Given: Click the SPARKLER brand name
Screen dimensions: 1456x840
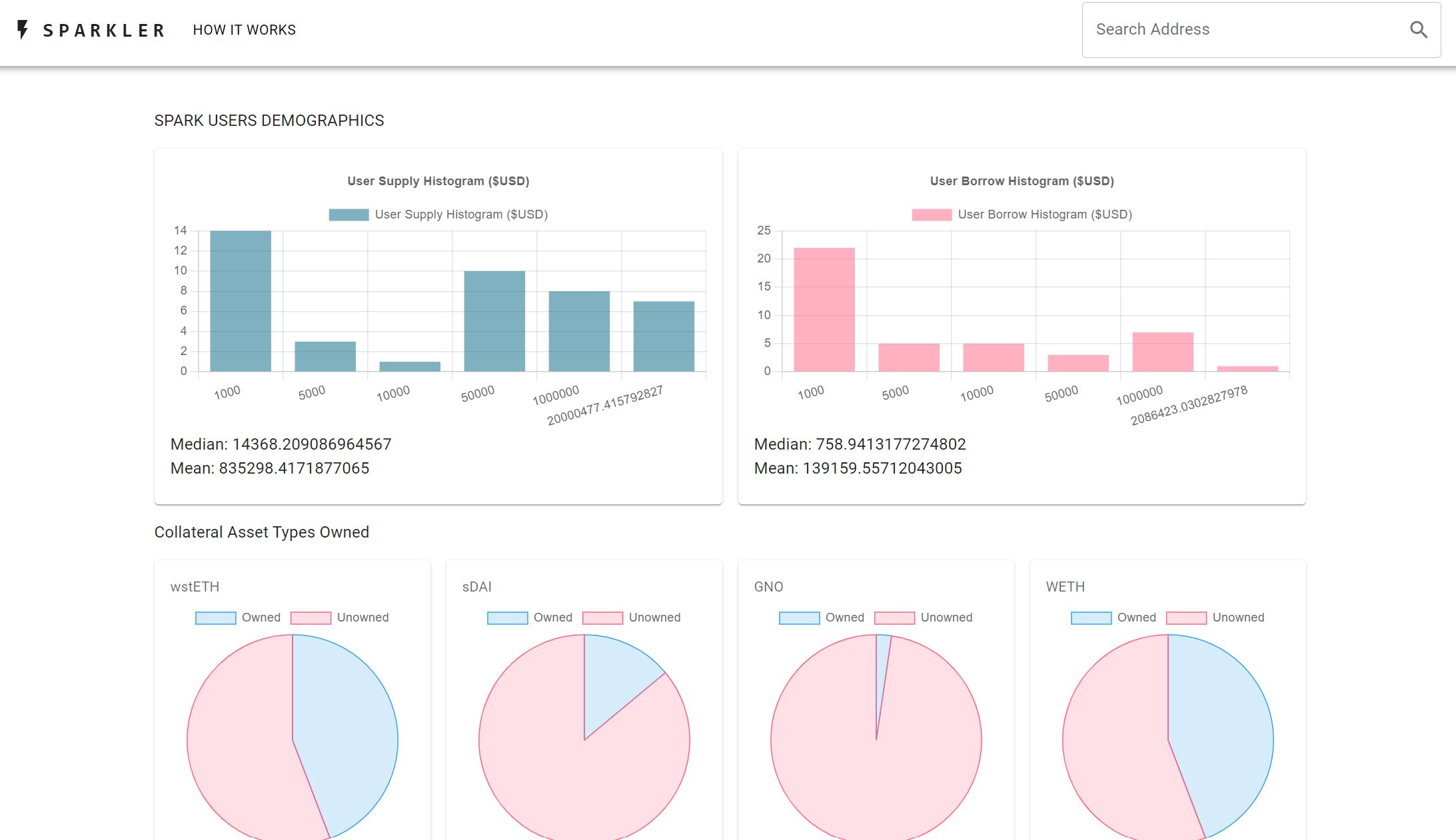Looking at the screenshot, I should tap(104, 30).
